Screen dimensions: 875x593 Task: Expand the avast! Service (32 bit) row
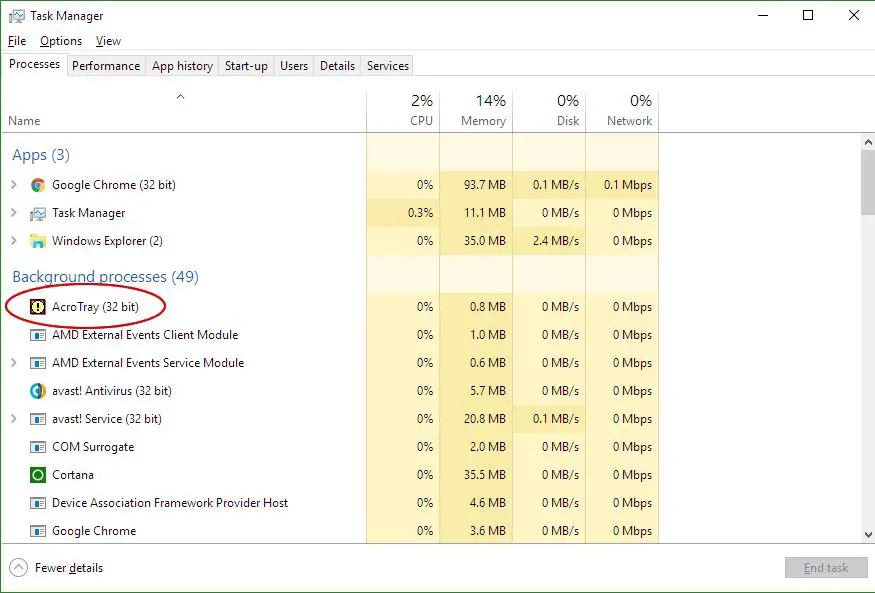[x=14, y=418]
